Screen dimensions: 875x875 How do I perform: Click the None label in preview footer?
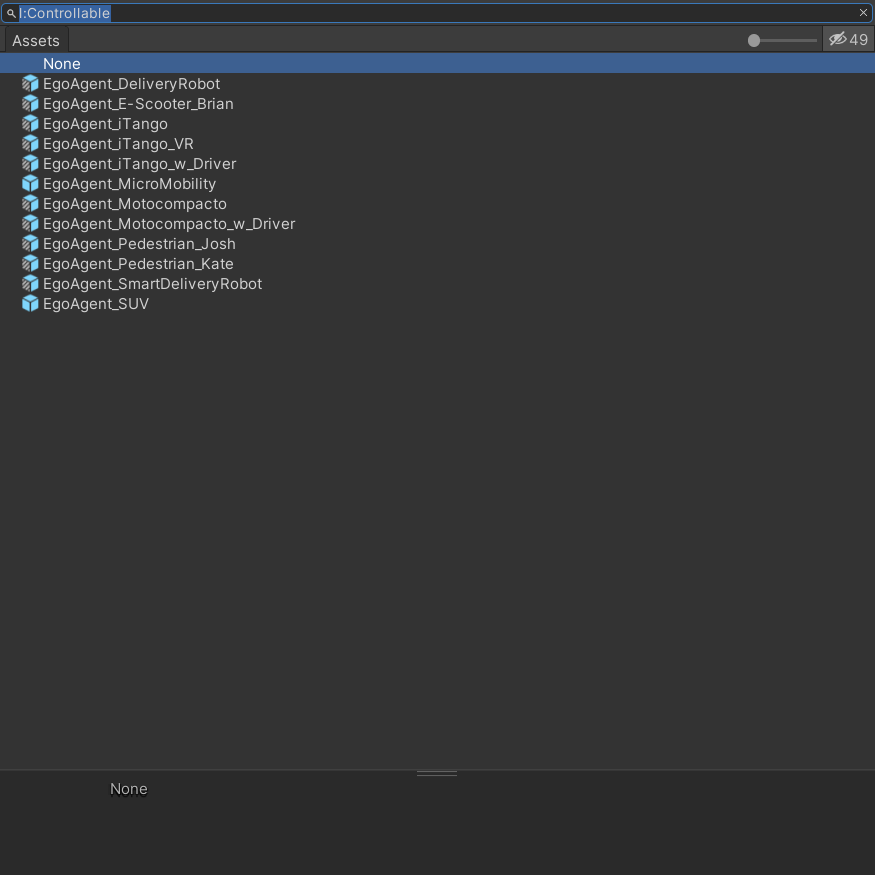pyautogui.click(x=129, y=789)
